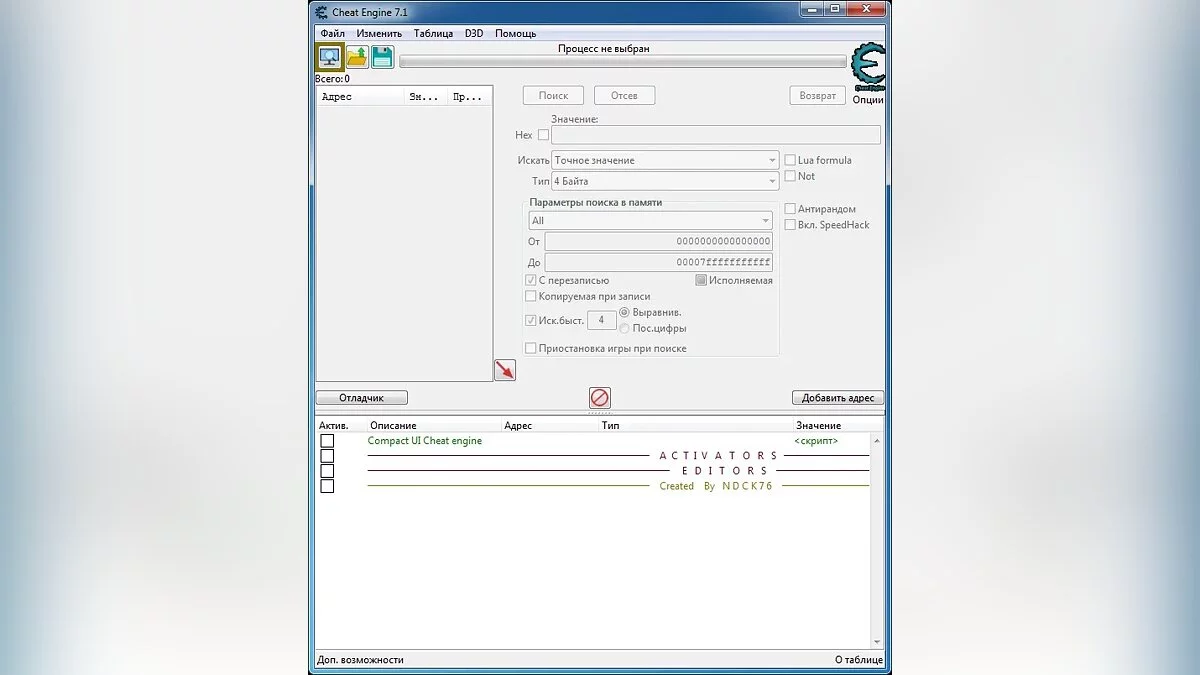Image resolution: width=1200 pixels, height=675 pixels.
Task: Click the red first-scan arrow icon
Action: 504,369
